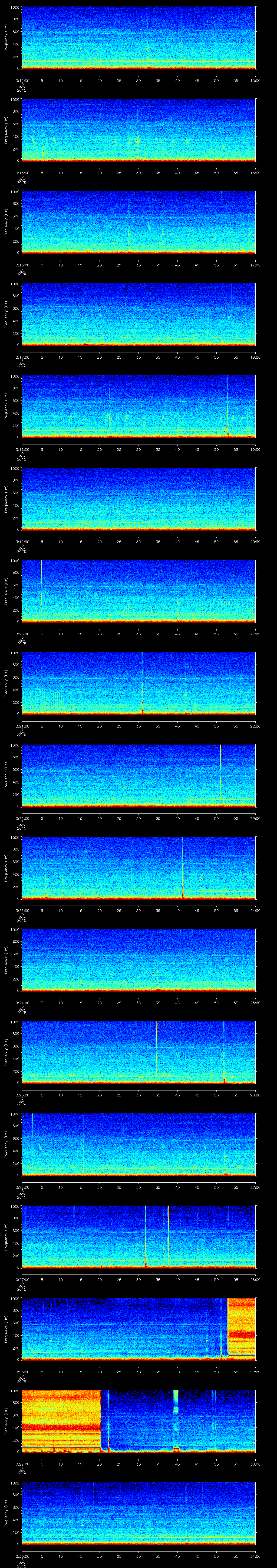Click the broadband noise block in the 0:29:00 panel
Screen dimensions: 277x1568
point(61,1421)
